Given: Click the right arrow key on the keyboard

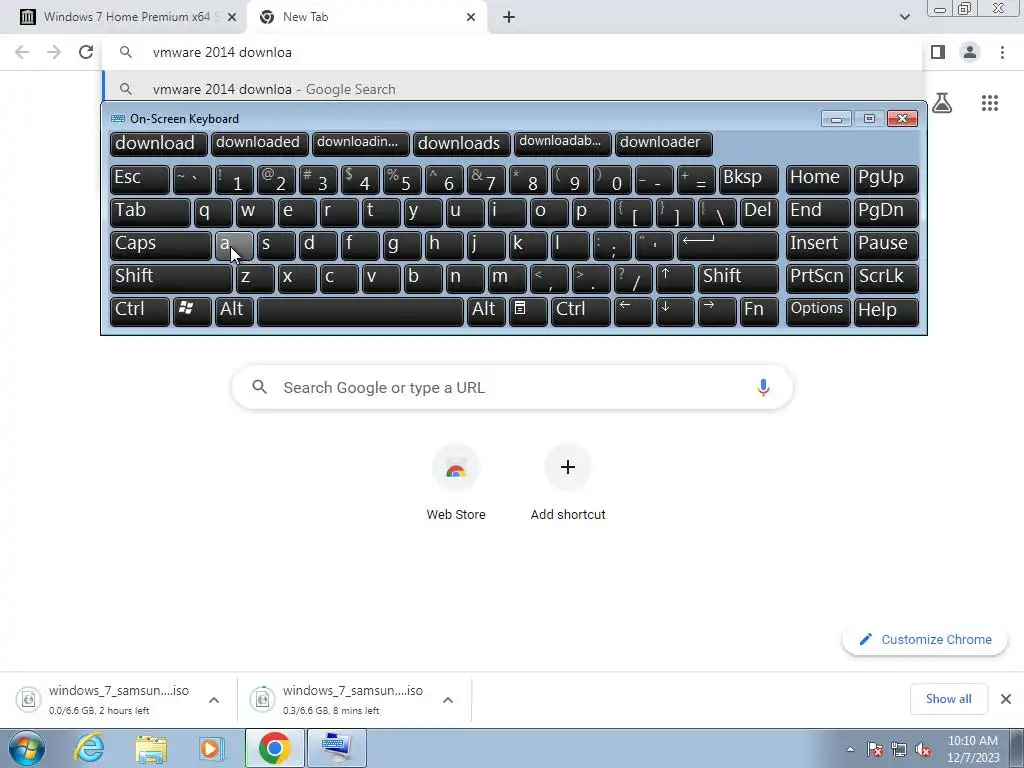Looking at the screenshot, I should point(717,311).
